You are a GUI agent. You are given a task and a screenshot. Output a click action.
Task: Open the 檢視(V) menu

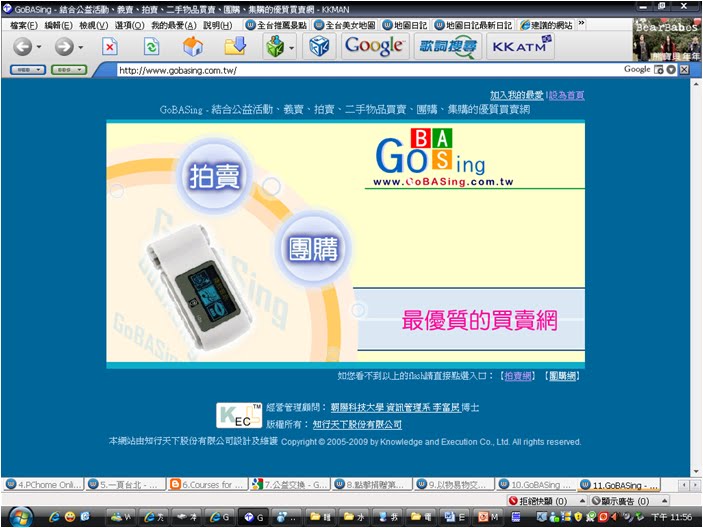click(x=94, y=25)
